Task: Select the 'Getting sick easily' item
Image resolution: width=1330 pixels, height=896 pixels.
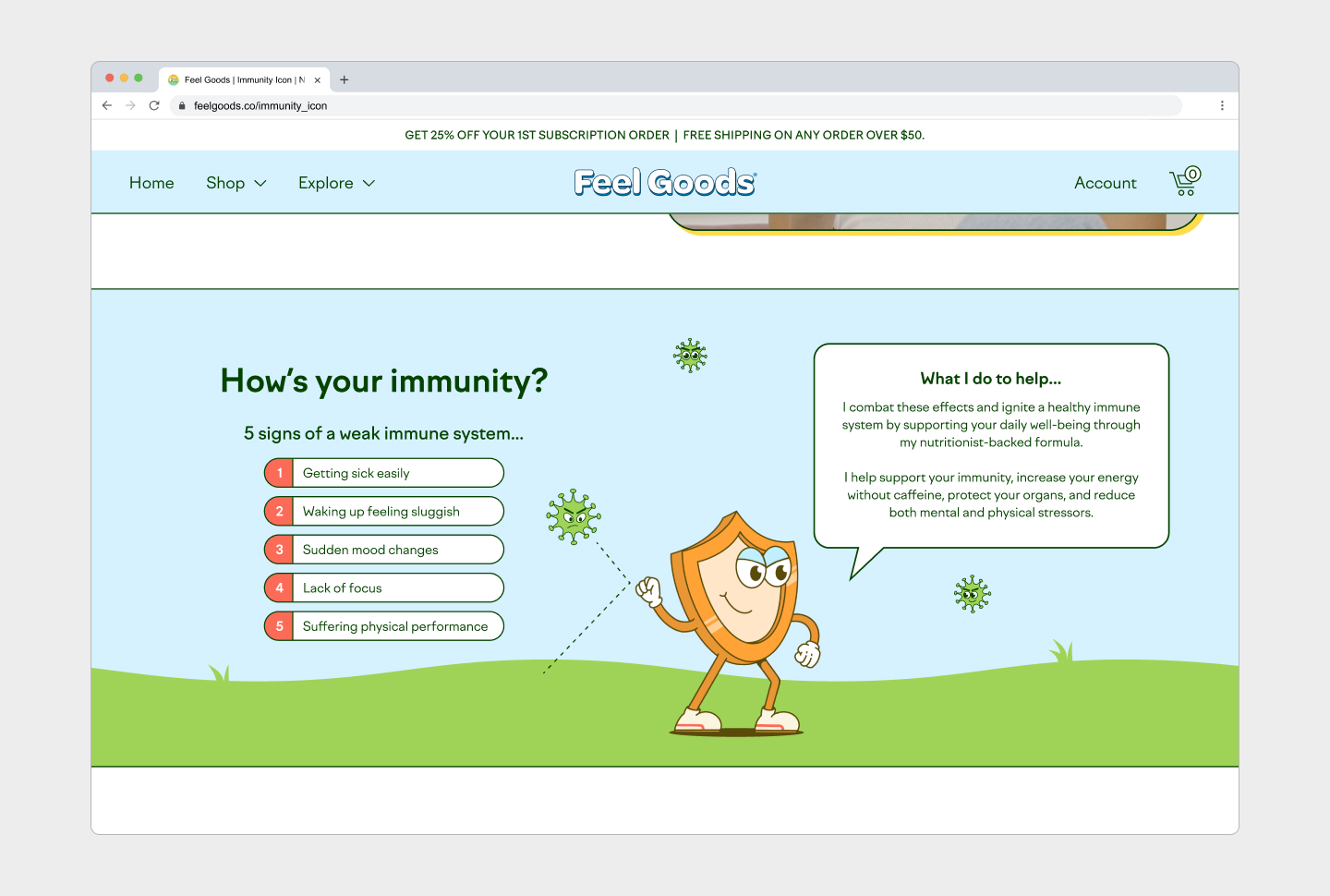Action: pyautogui.click(x=384, y=473)
